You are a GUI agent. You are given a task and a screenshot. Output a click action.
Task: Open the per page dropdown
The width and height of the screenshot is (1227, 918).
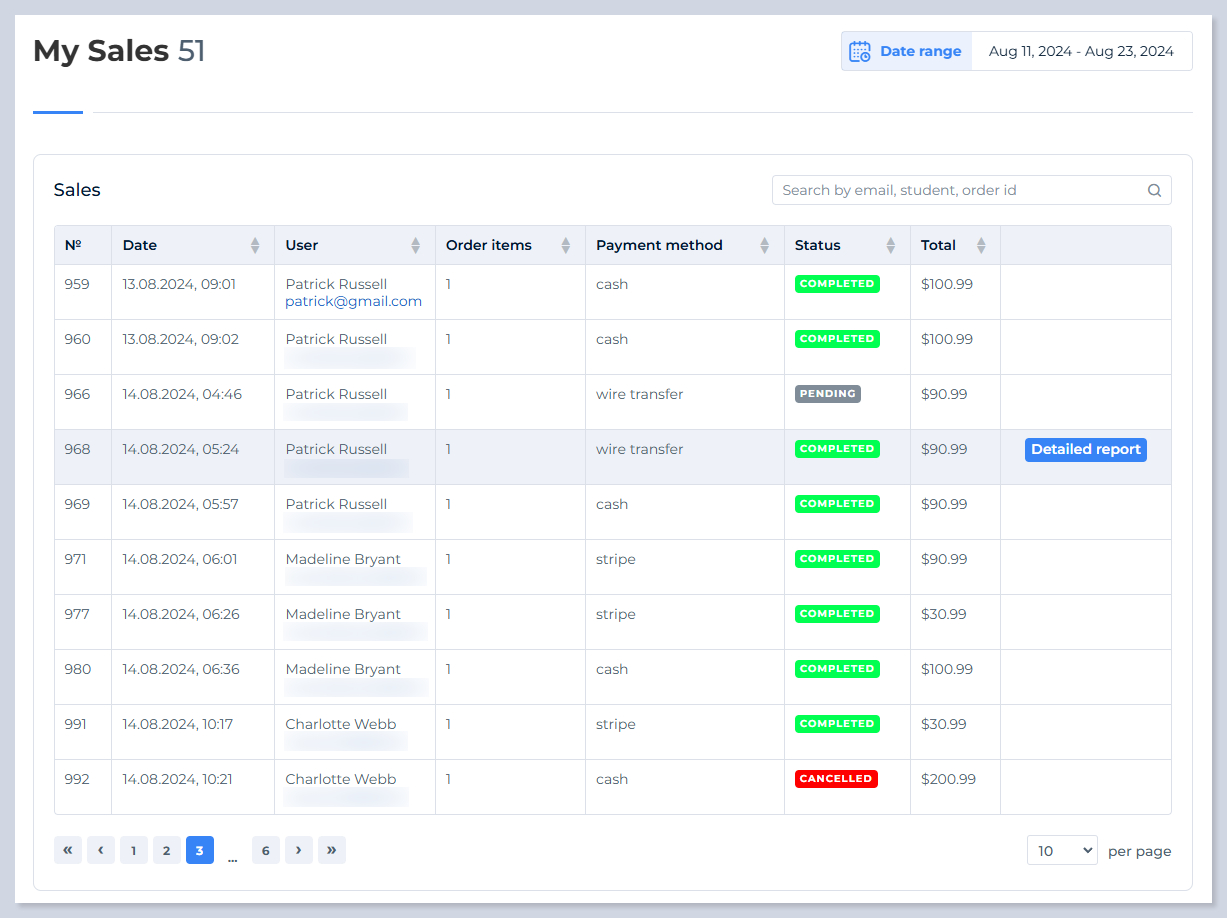[1062, 850]
